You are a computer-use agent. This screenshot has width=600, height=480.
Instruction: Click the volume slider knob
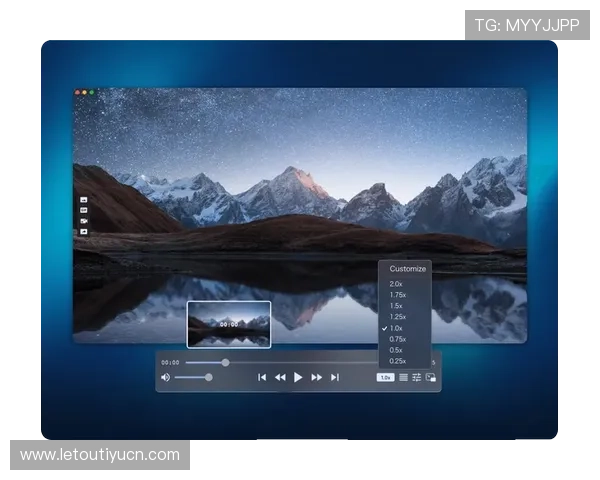(x=208, y=377)
